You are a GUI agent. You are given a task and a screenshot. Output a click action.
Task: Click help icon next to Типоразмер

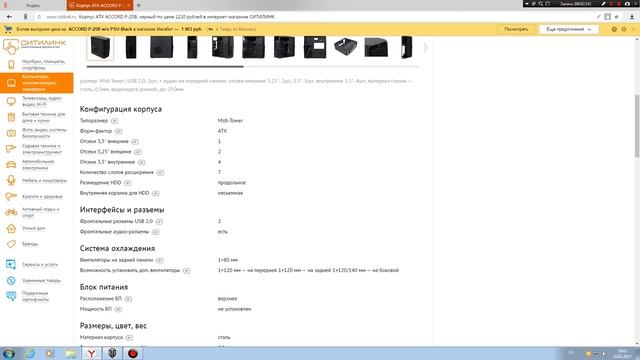tap(114, 121)
